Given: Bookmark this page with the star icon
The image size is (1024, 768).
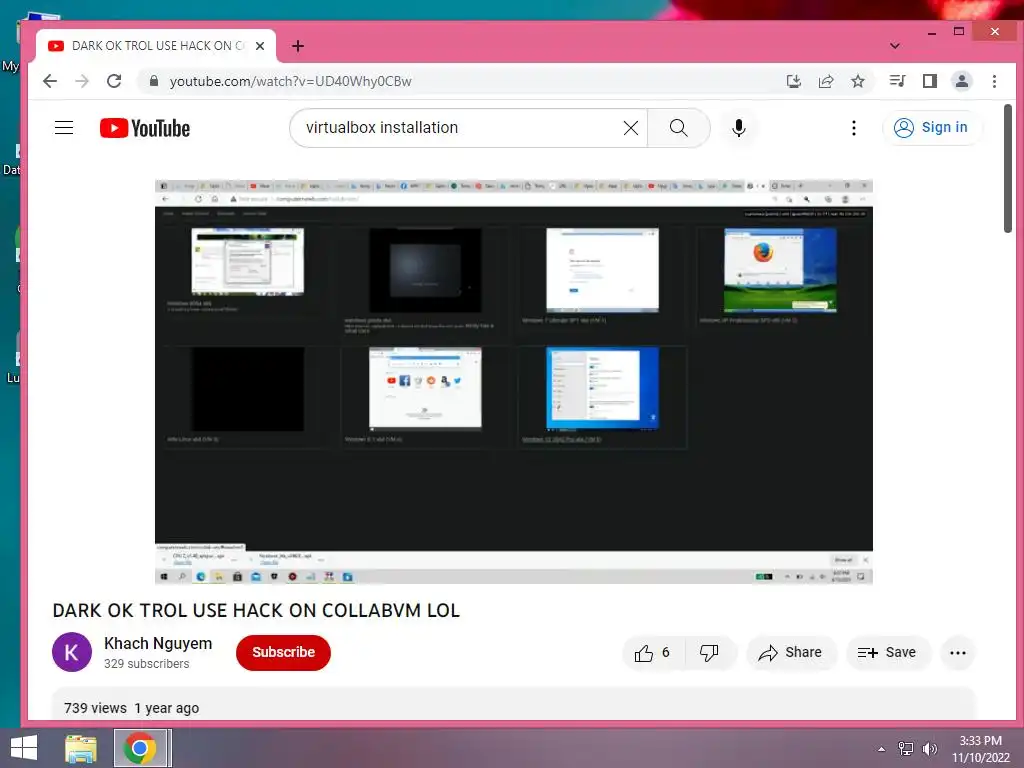Looking at the screenshot, I should coord(858,81).
